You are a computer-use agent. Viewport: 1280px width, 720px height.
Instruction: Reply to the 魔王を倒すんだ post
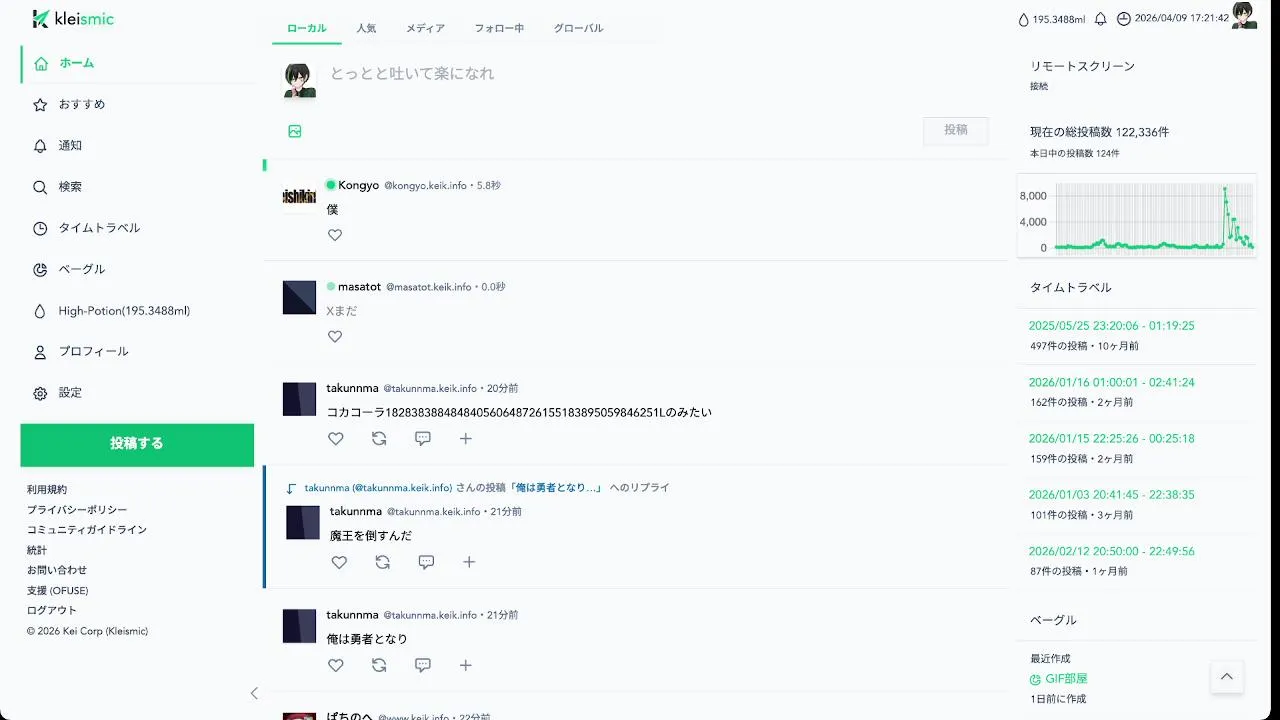point(426,562)
